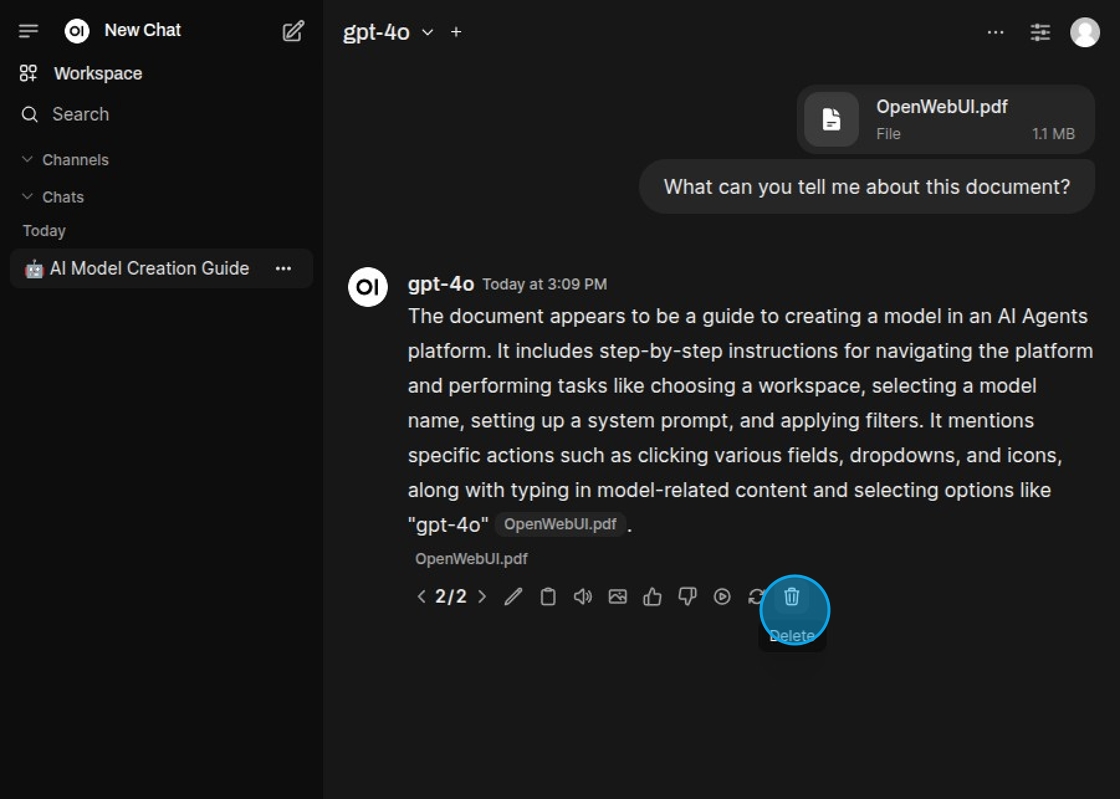The width and height of the screenshot is (1120, 799).
Task: Delete the response with the trash icon
Action: click(x=792, y=597)
